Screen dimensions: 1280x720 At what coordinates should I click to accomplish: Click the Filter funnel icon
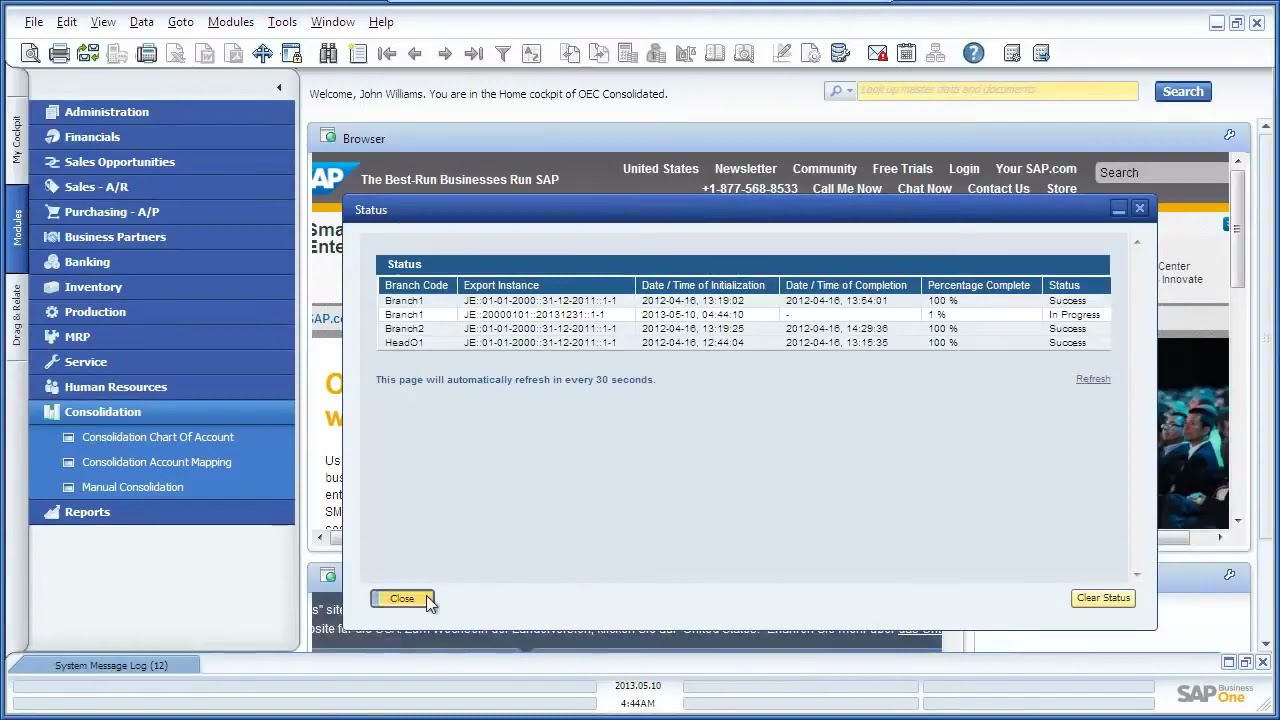tap(503, 53)
